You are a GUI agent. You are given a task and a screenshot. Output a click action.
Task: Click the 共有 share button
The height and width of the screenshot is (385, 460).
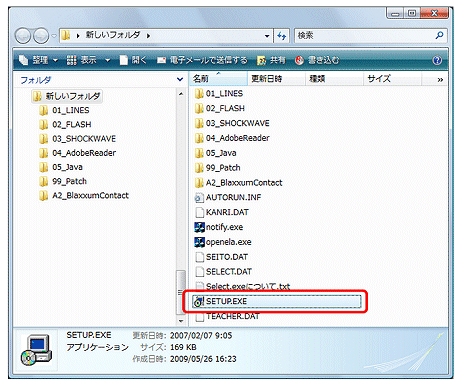[x=272, y=60]
